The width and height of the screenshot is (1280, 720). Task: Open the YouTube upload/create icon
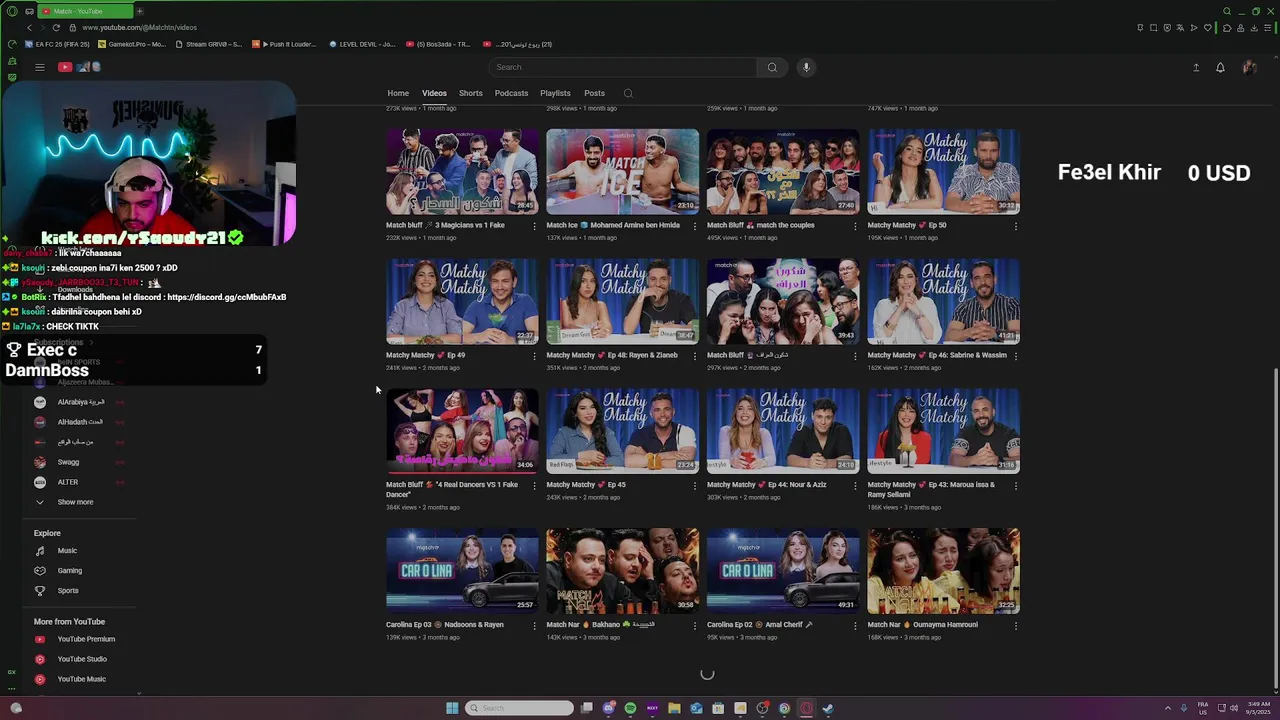[1196, 67]
